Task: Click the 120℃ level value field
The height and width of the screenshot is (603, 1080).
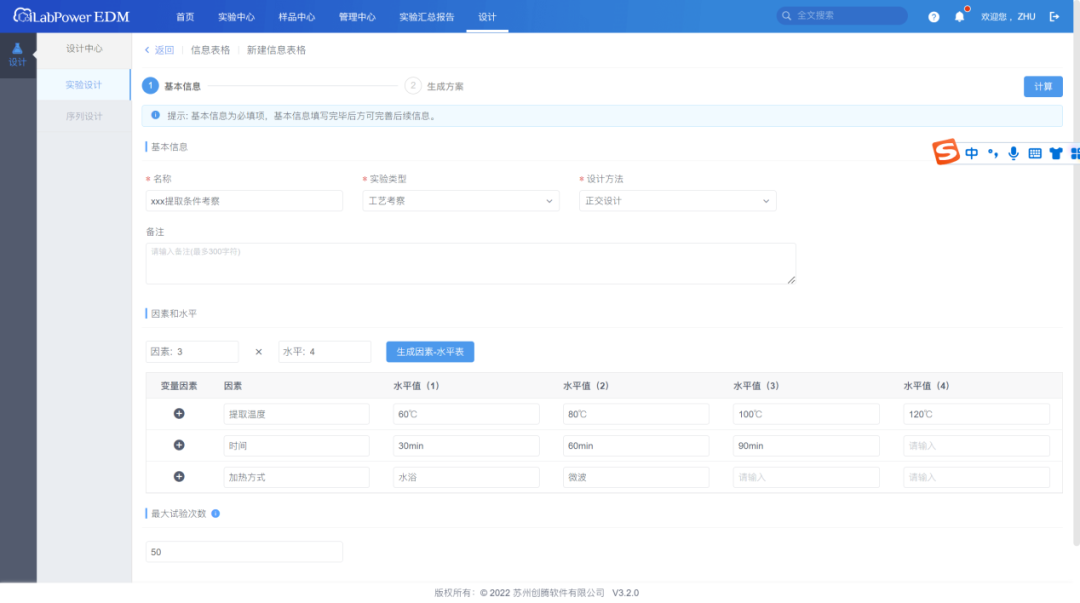Action: point(977,414)
